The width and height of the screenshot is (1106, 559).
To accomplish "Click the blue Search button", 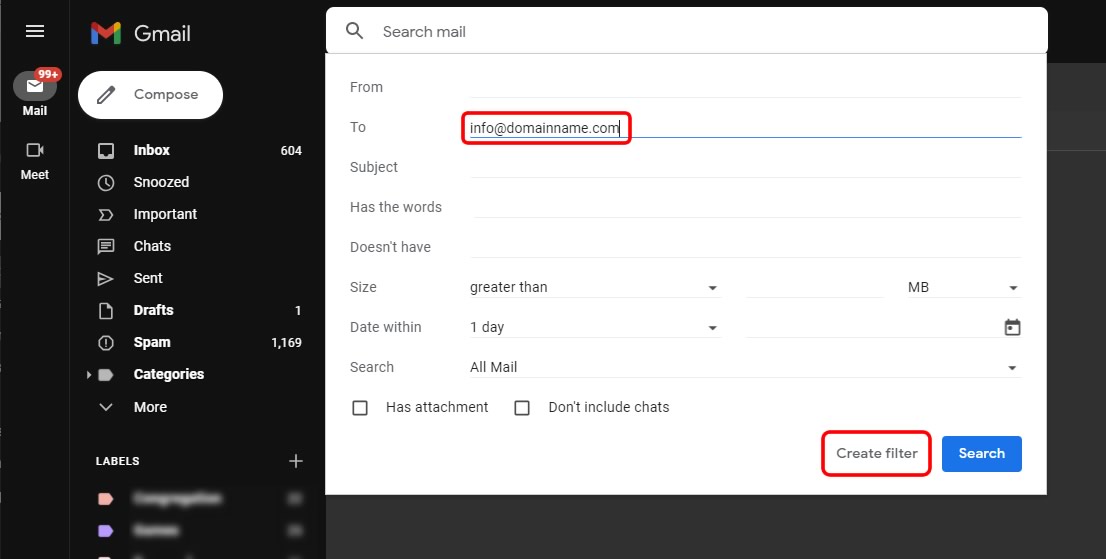I will (x=981, y=453).
